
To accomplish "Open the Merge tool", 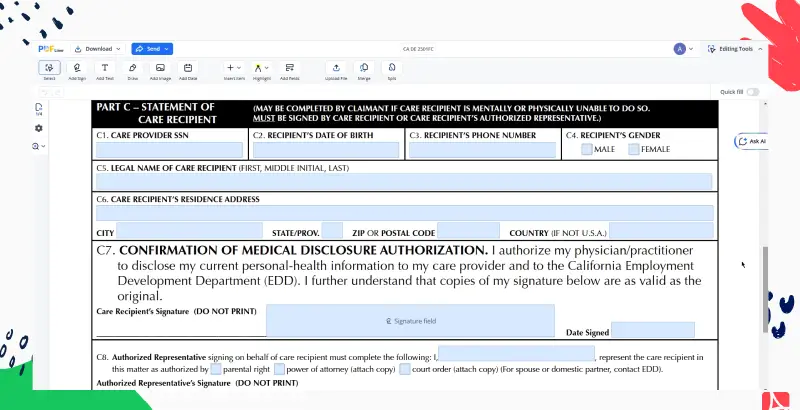I will tap(364, 68).
